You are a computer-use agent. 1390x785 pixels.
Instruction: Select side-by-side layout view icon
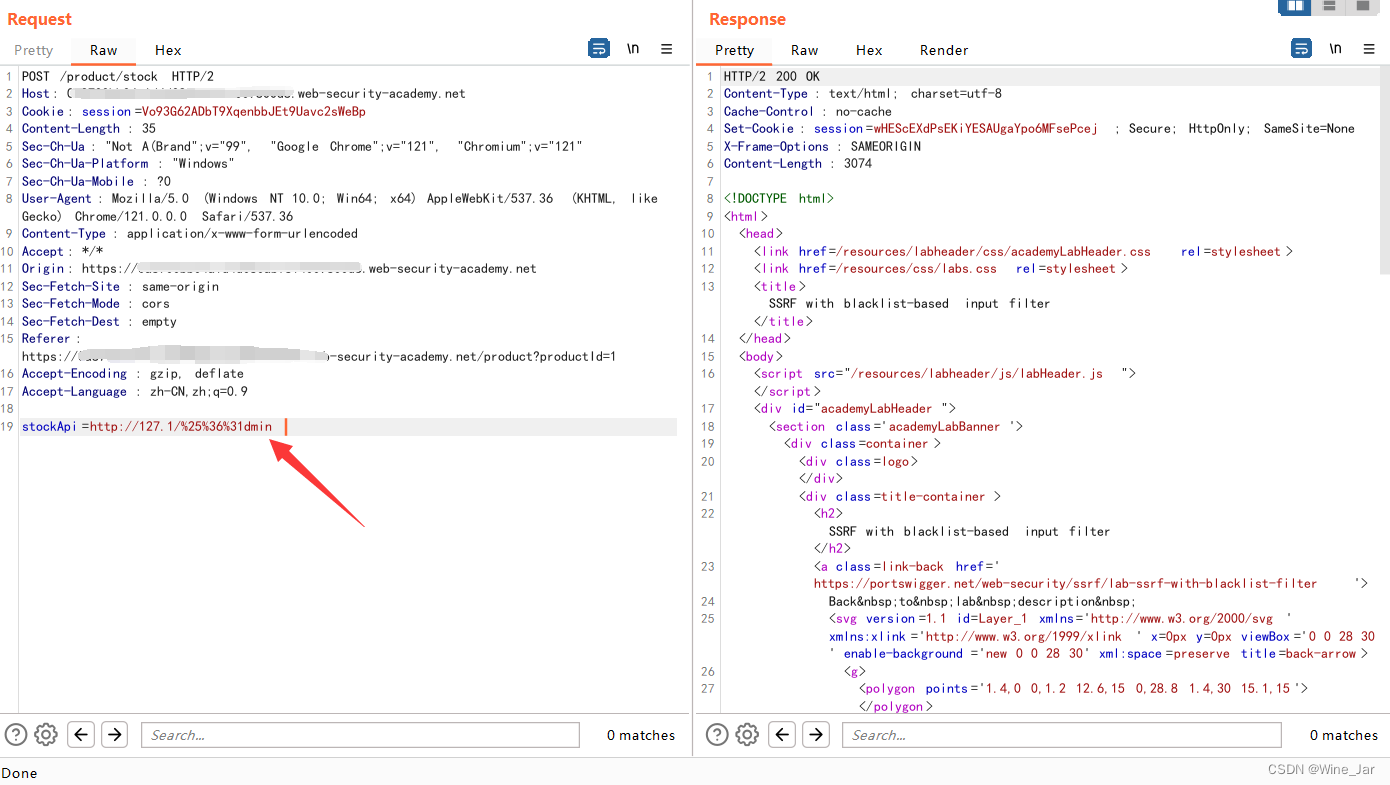click(x=1295, y=7)
